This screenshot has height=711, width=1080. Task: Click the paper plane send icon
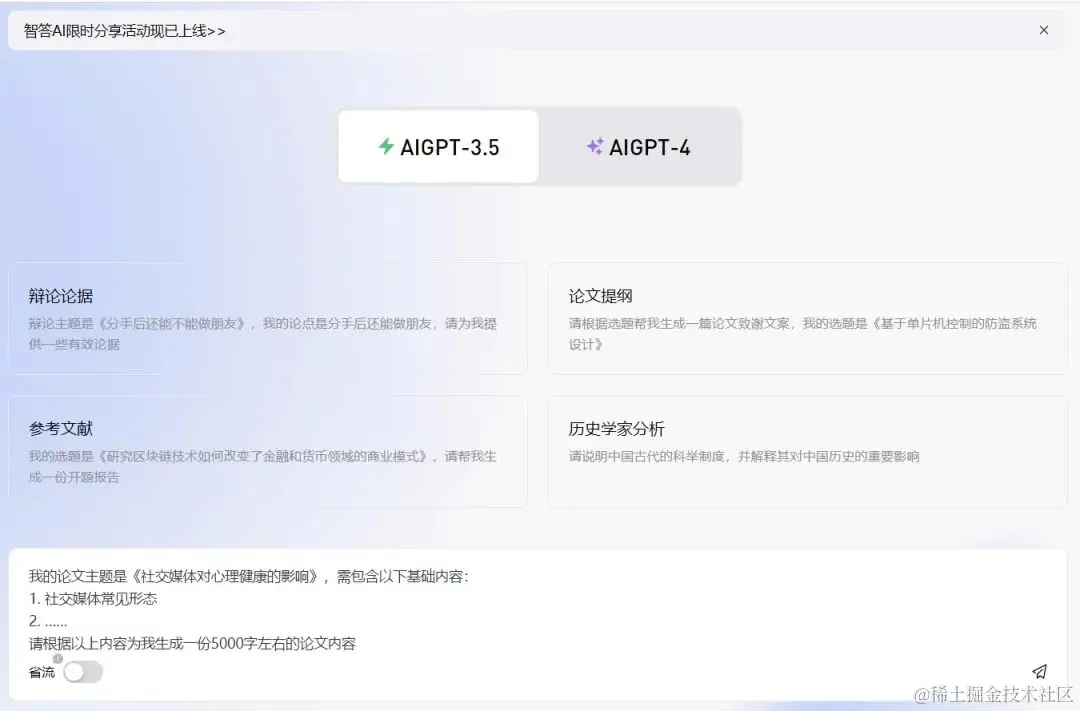point(1040,672)
